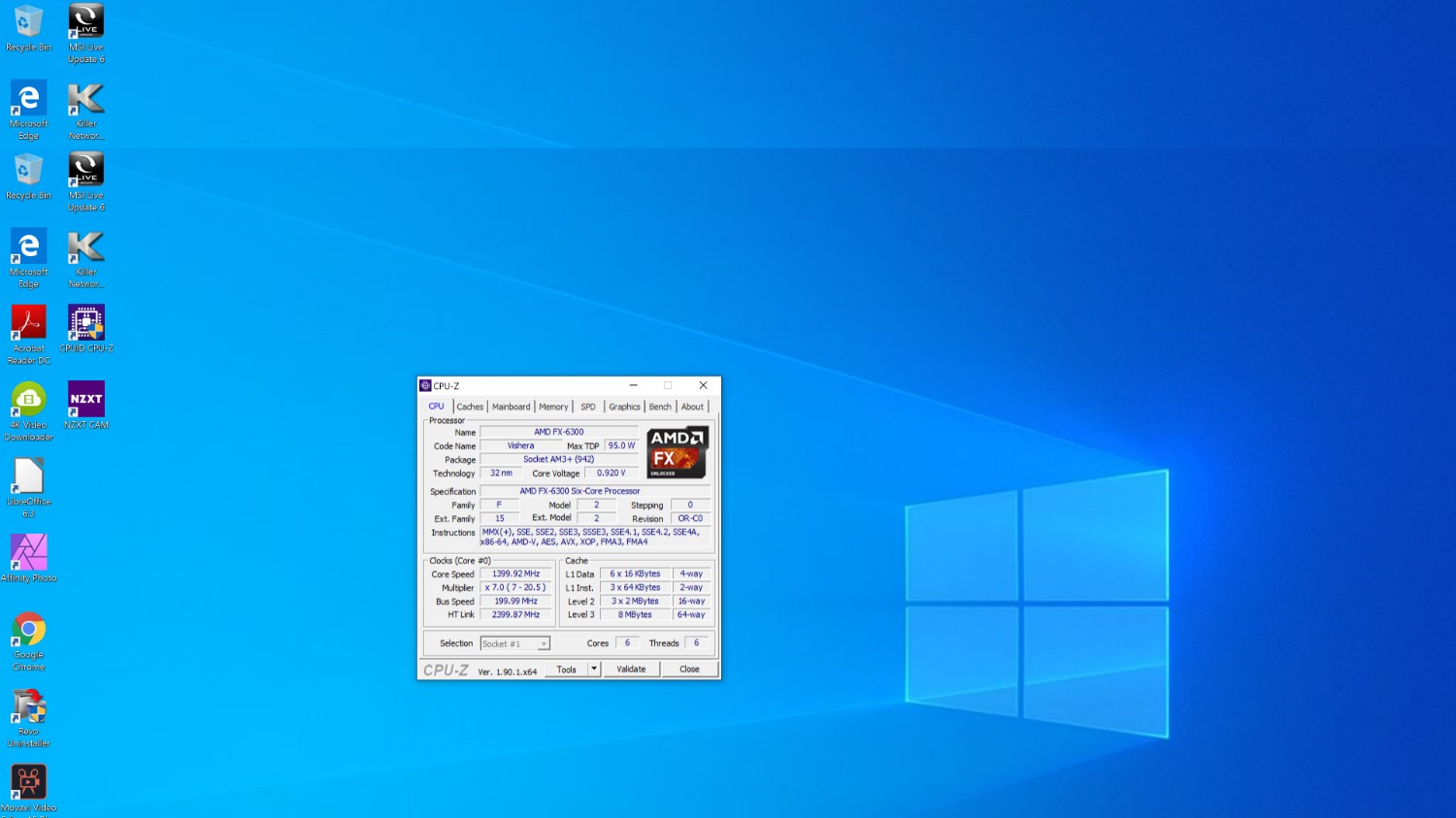The image size is (1456, 818).
Task: Open the Memory tab
Action: click(553, 408)
